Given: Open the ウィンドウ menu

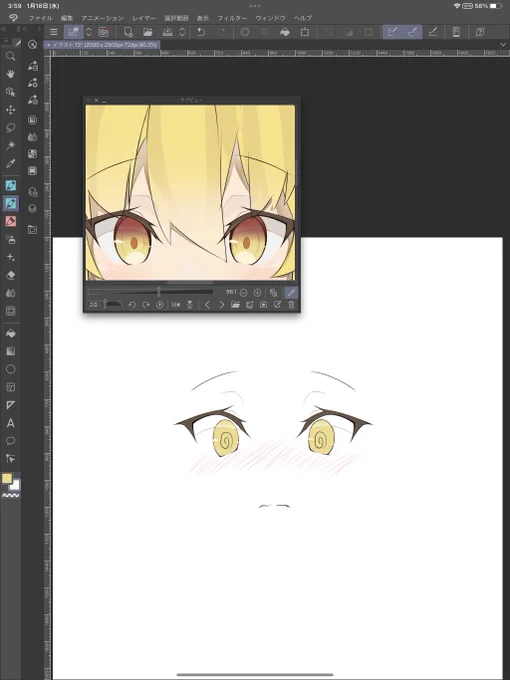Looking at the screenshot, I should pyautogui.click(x=270, y=18).
